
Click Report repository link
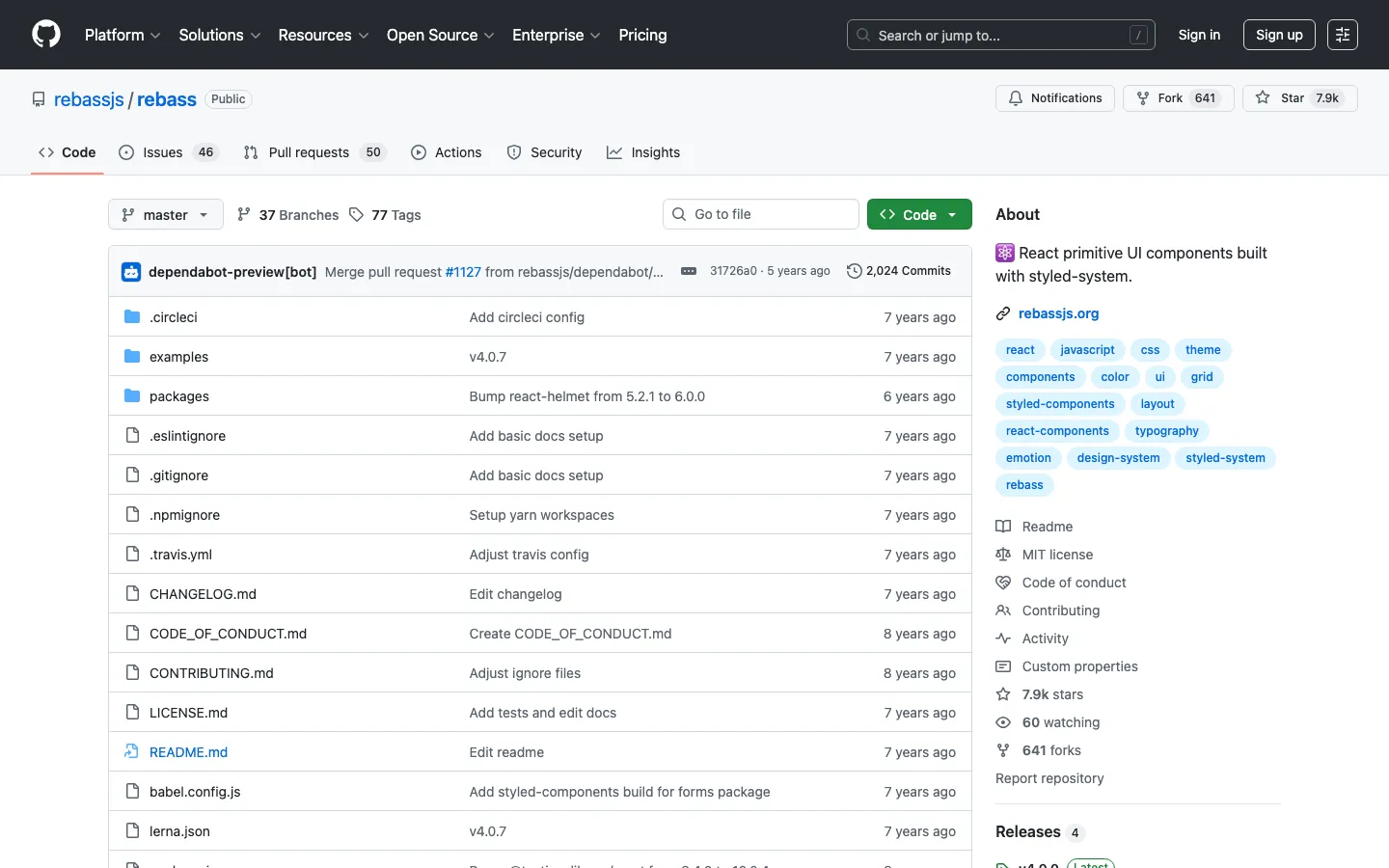[x=1049, y=778]
